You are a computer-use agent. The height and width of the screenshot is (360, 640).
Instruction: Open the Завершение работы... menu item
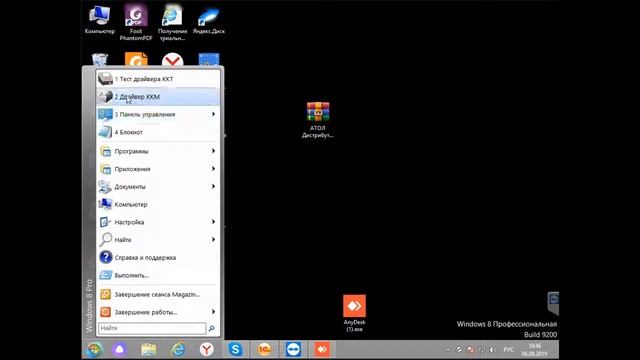(158, 312)
